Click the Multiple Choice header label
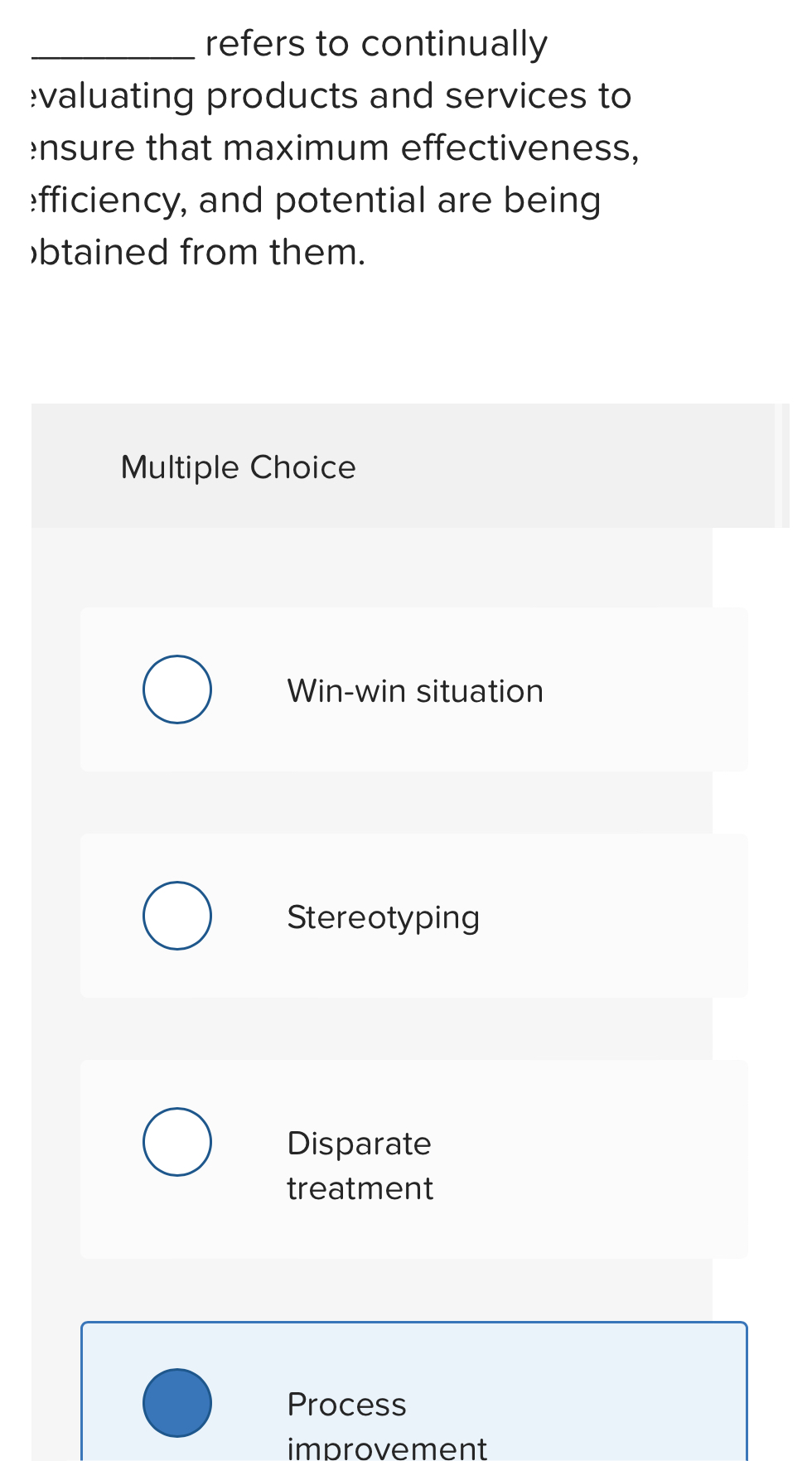This screenshot has width=812, height=1461. [x=239, y=467]
